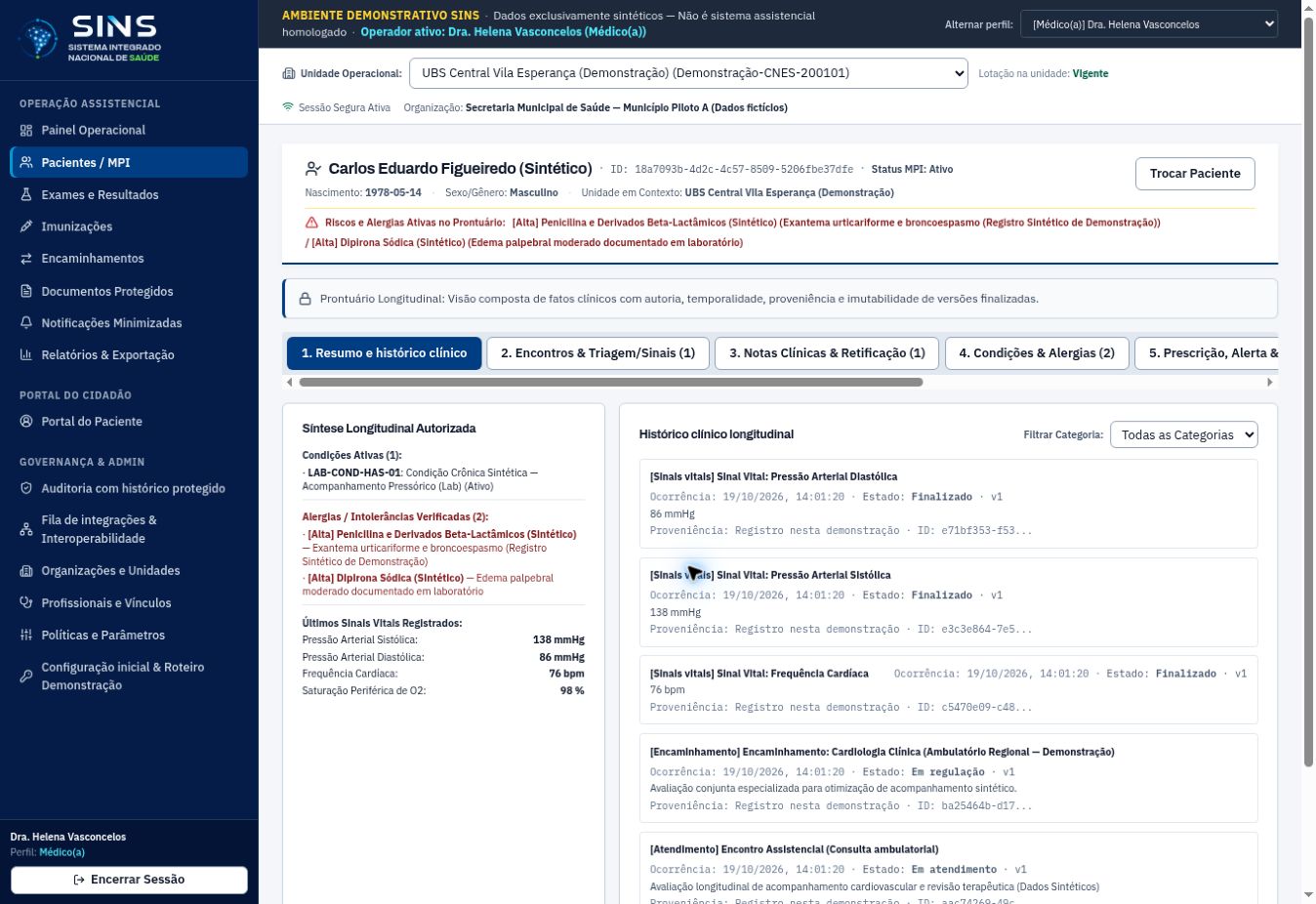Click the key icon for Configuração inicial

click(x=26, y=677)
